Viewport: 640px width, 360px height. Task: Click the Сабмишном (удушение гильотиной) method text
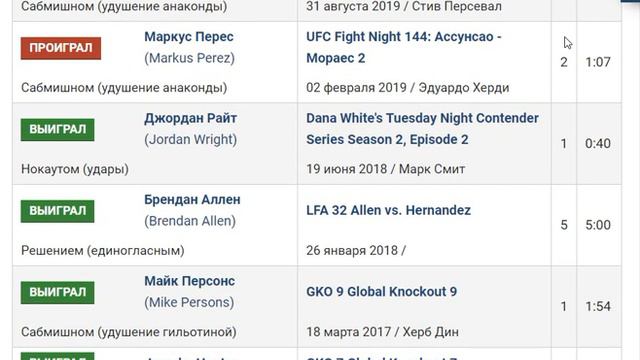[x=129, y=332]
